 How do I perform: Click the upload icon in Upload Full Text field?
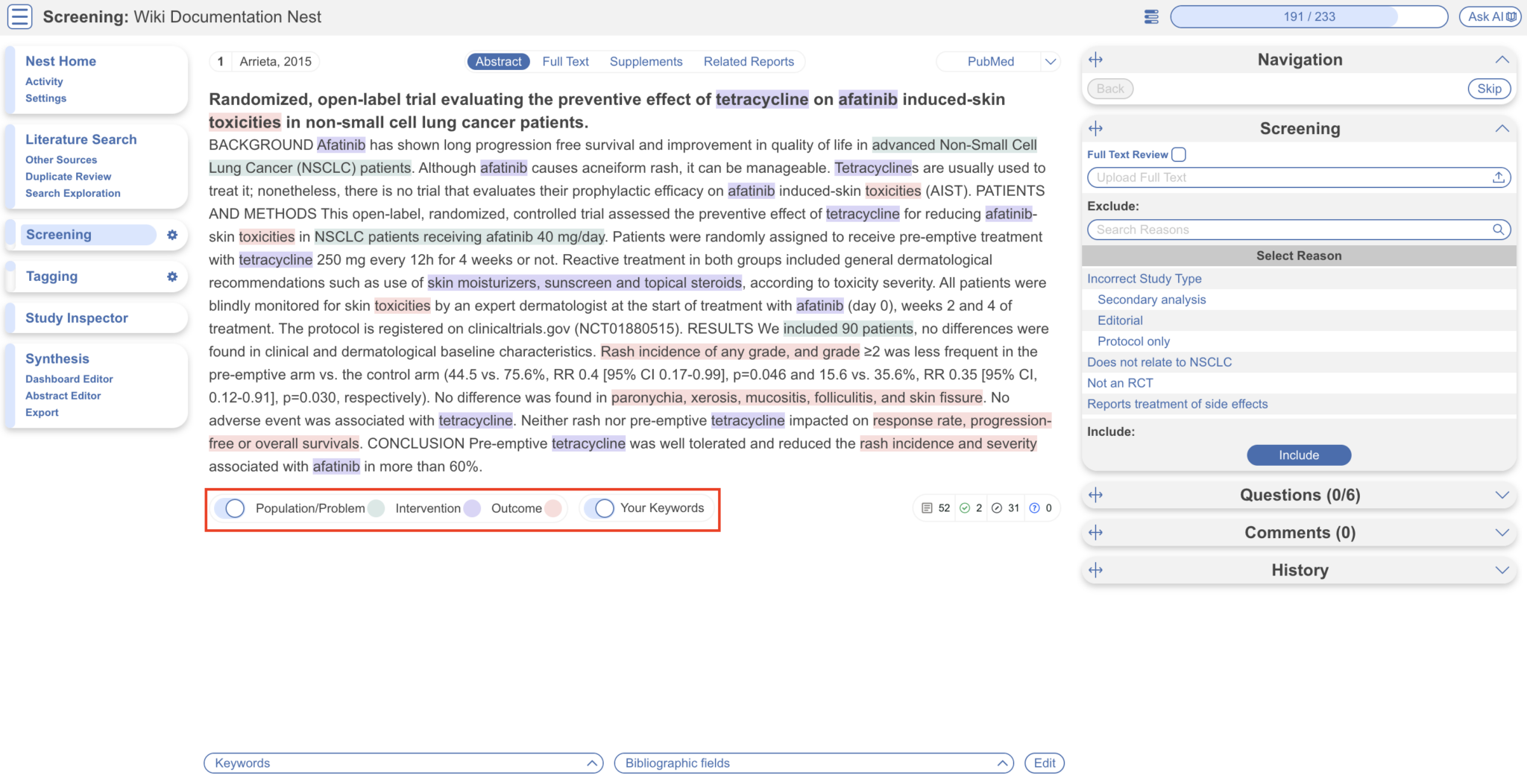(x=1499, y=177)
